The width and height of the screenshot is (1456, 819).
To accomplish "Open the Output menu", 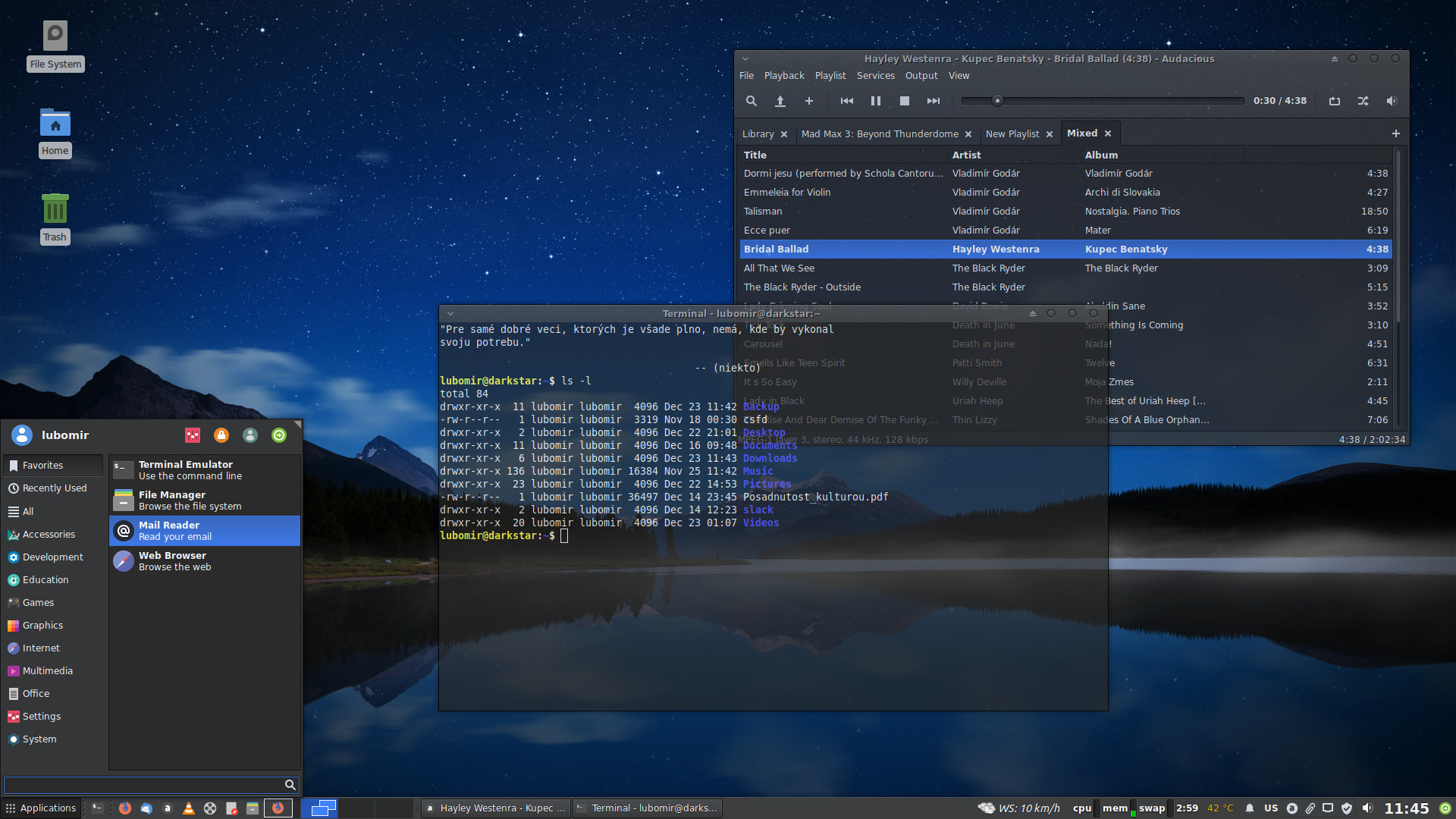I will coord(921,76).
